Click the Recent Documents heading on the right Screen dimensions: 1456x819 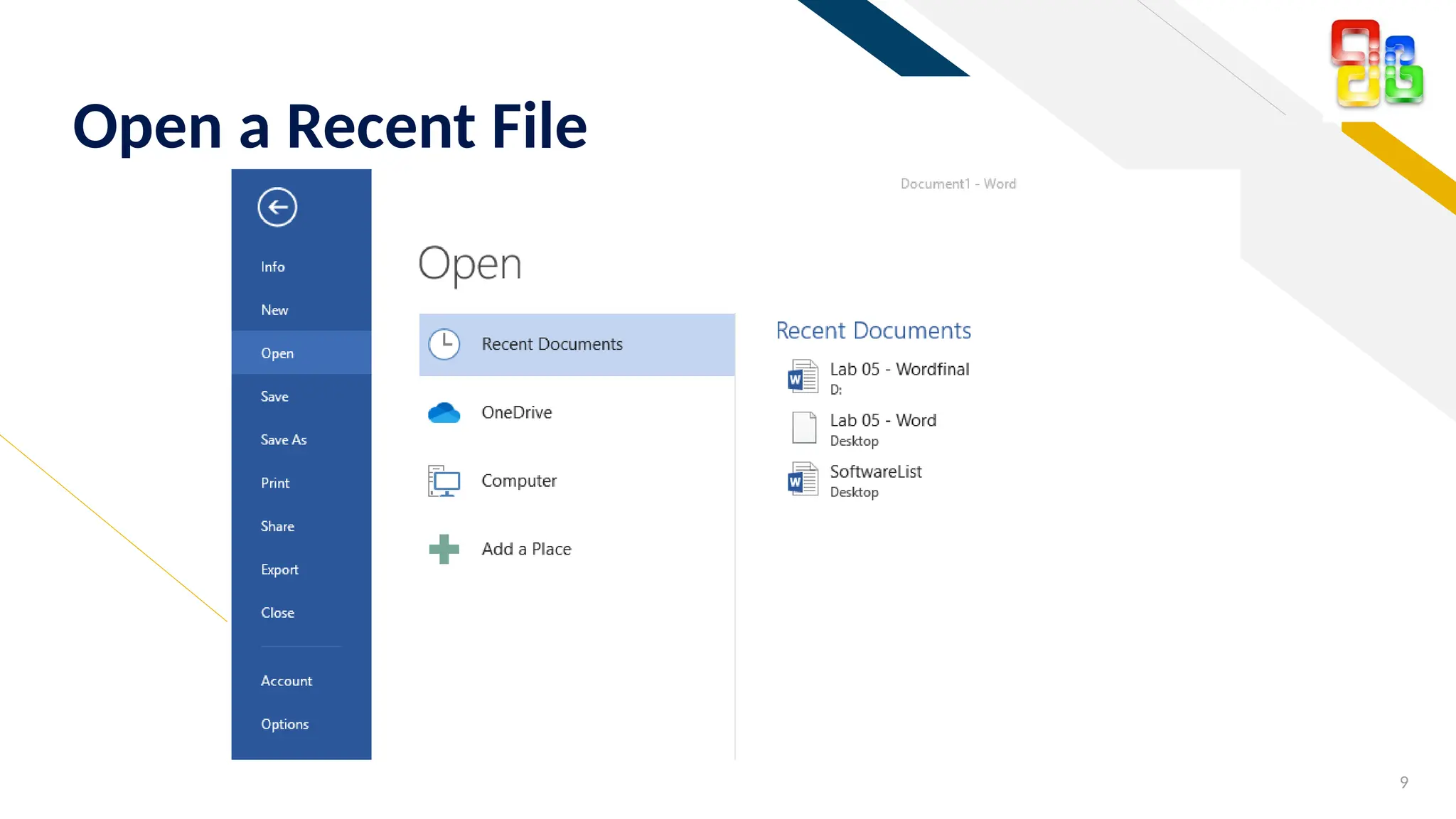tap(874, 331)
